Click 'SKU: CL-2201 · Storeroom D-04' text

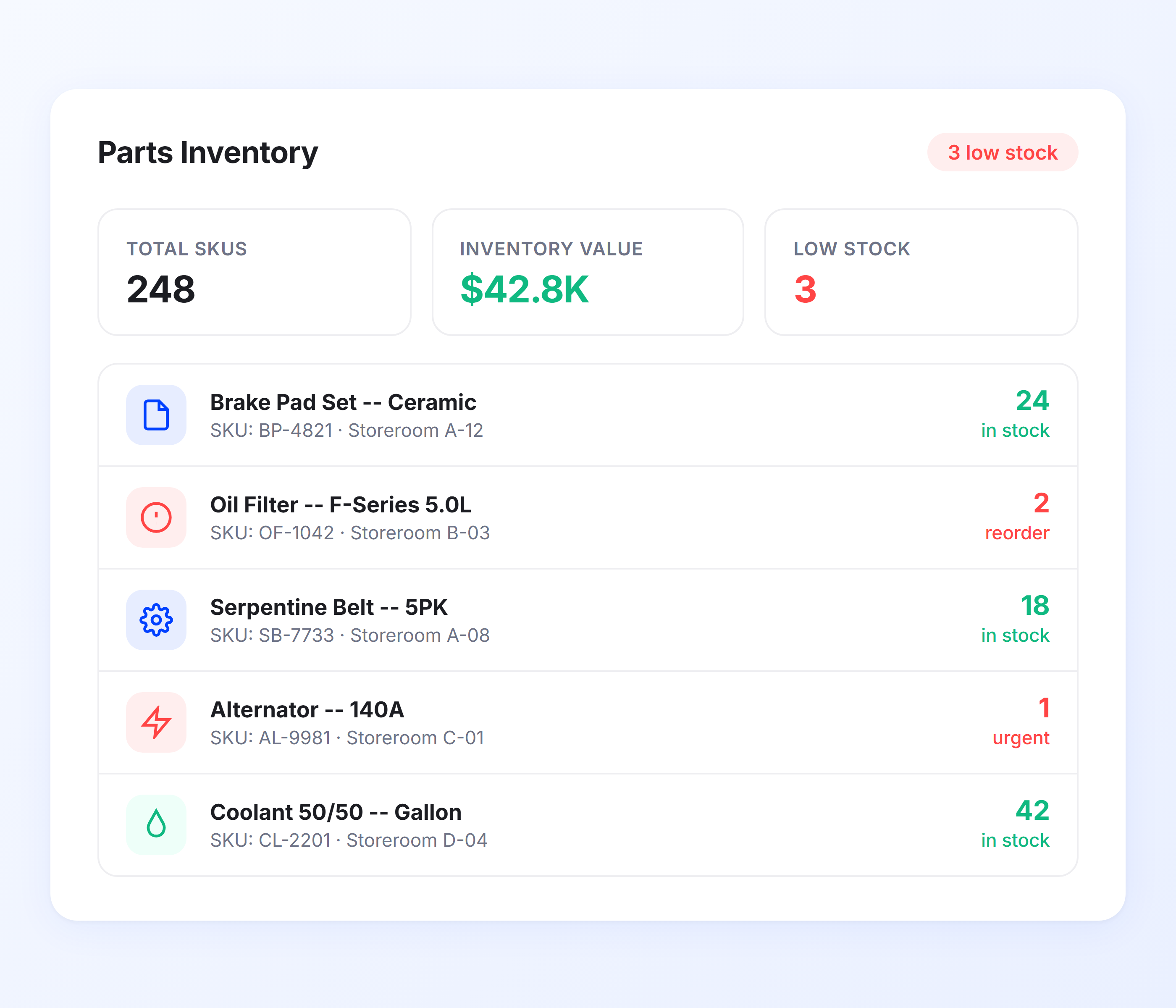click(349, 840)
